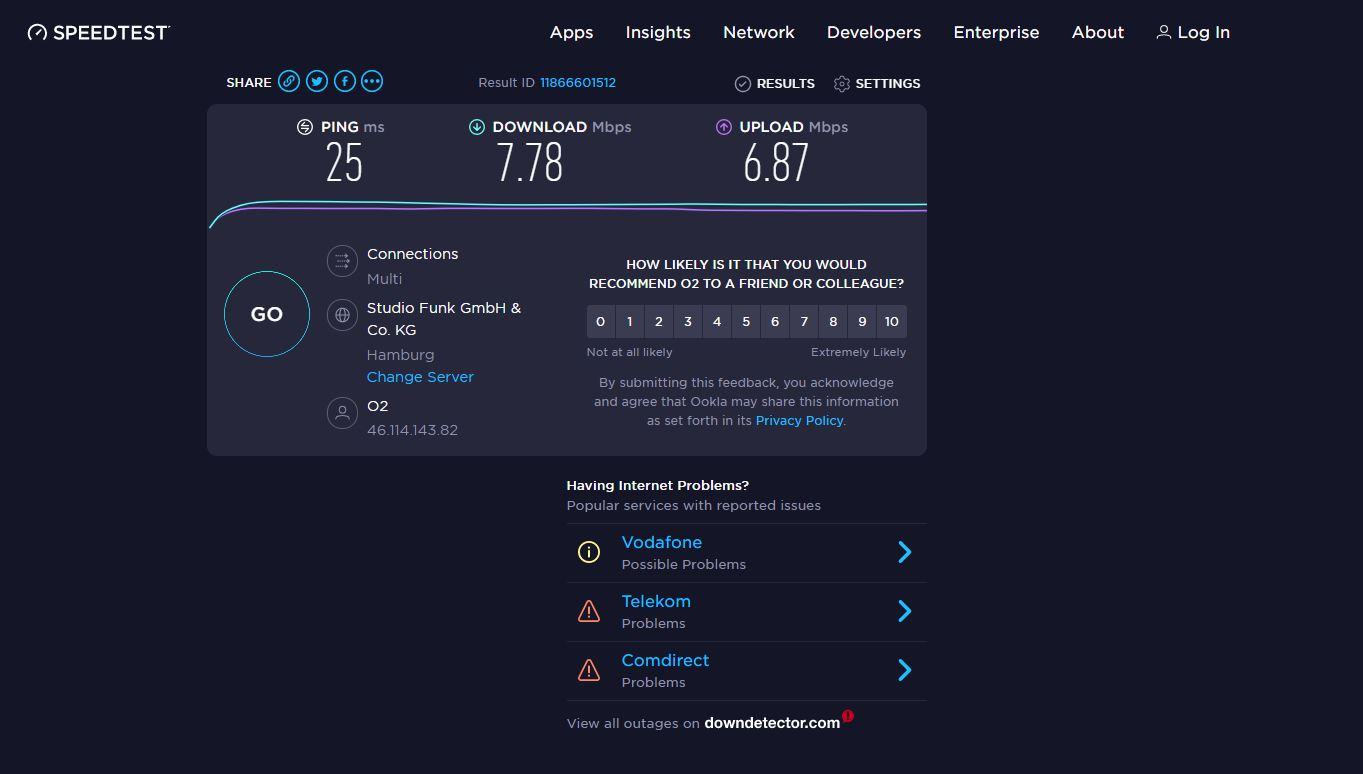The height and width of the screenshot is (774, 1363).
Task: Click the red downdetector alert badge
Action: [848, 716]
